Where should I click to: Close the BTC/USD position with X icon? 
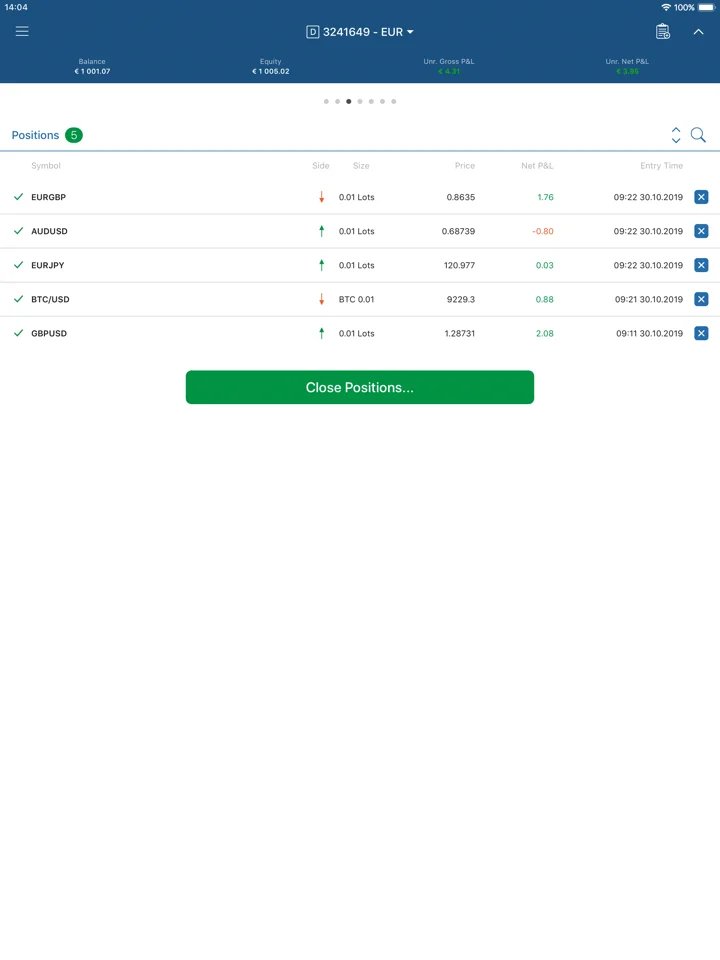pyautogui.click(x=701, y=299)
